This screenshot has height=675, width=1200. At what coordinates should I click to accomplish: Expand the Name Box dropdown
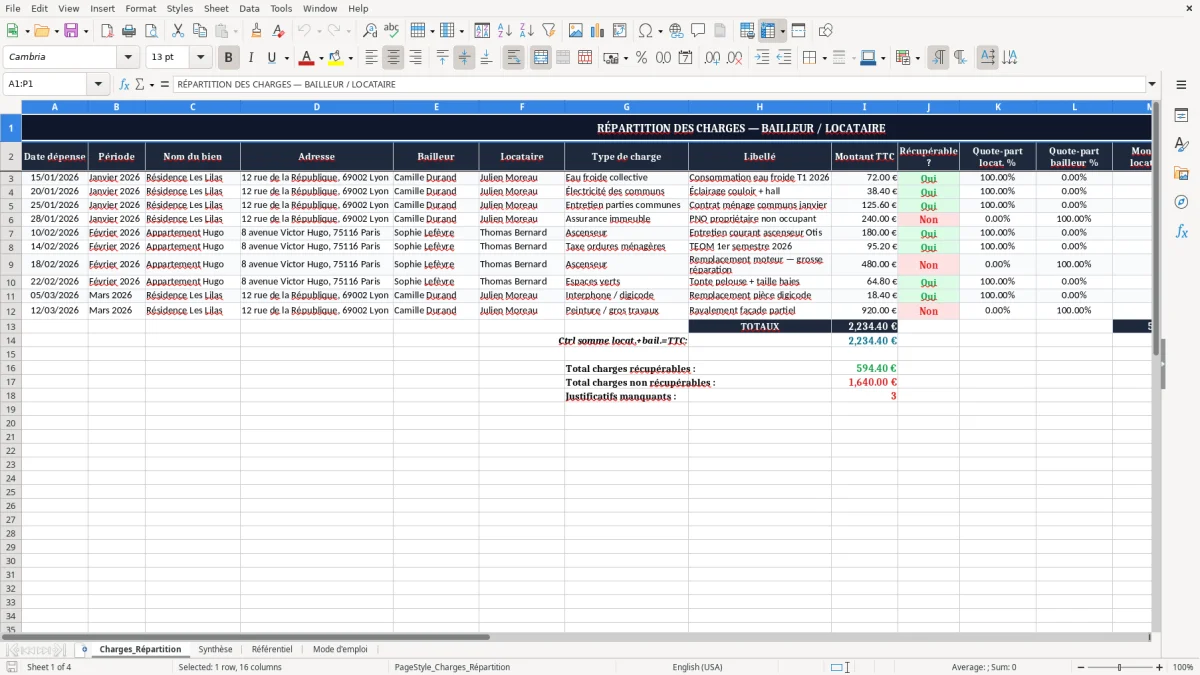coord(98,84)
